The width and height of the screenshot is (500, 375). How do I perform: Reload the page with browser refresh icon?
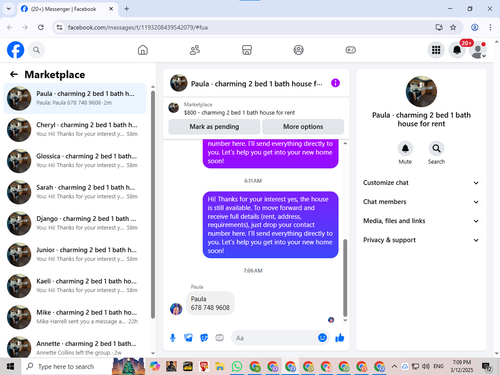pyautogui.click(x=41, y=27)
